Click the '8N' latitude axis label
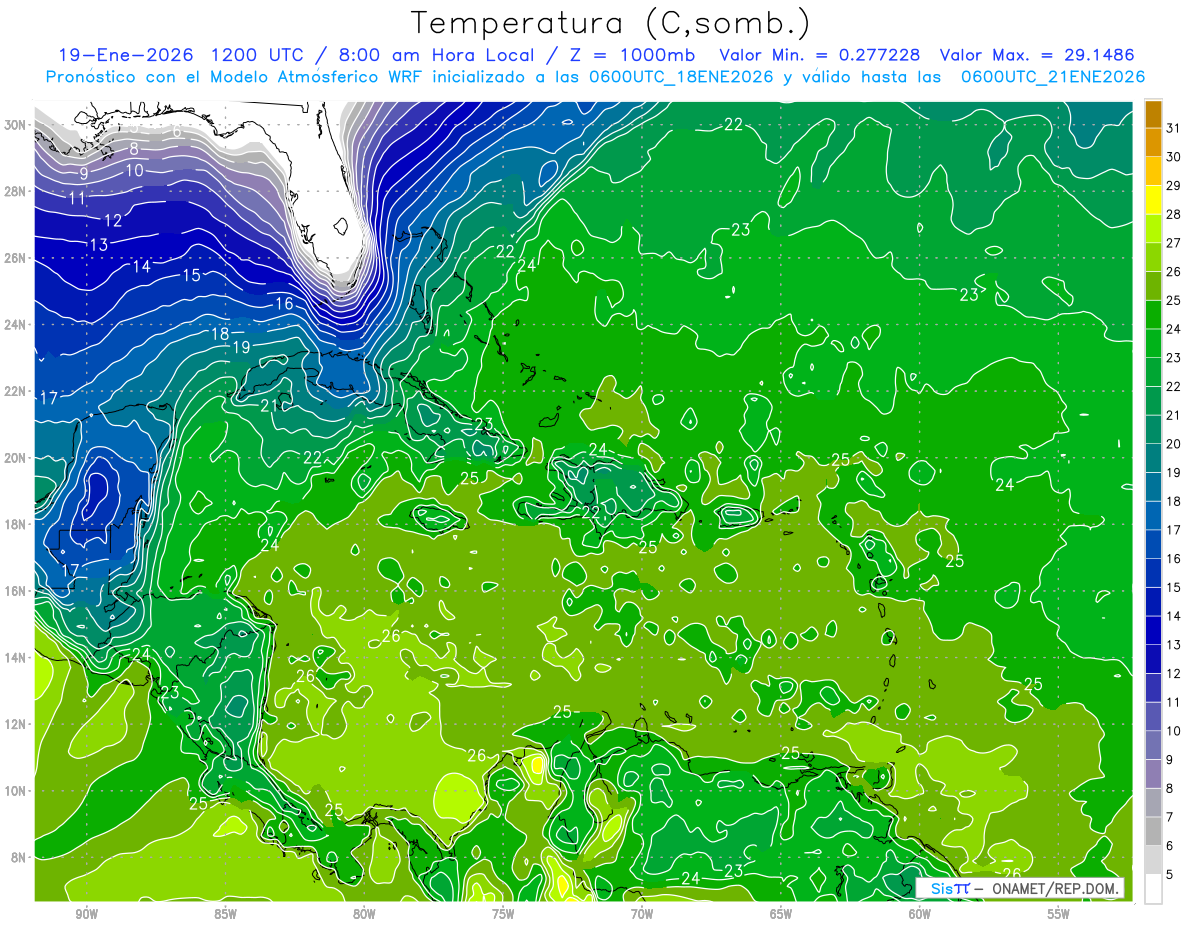Image resolution: width=1200 pixels, height=927 pixels. click(20, 857)
